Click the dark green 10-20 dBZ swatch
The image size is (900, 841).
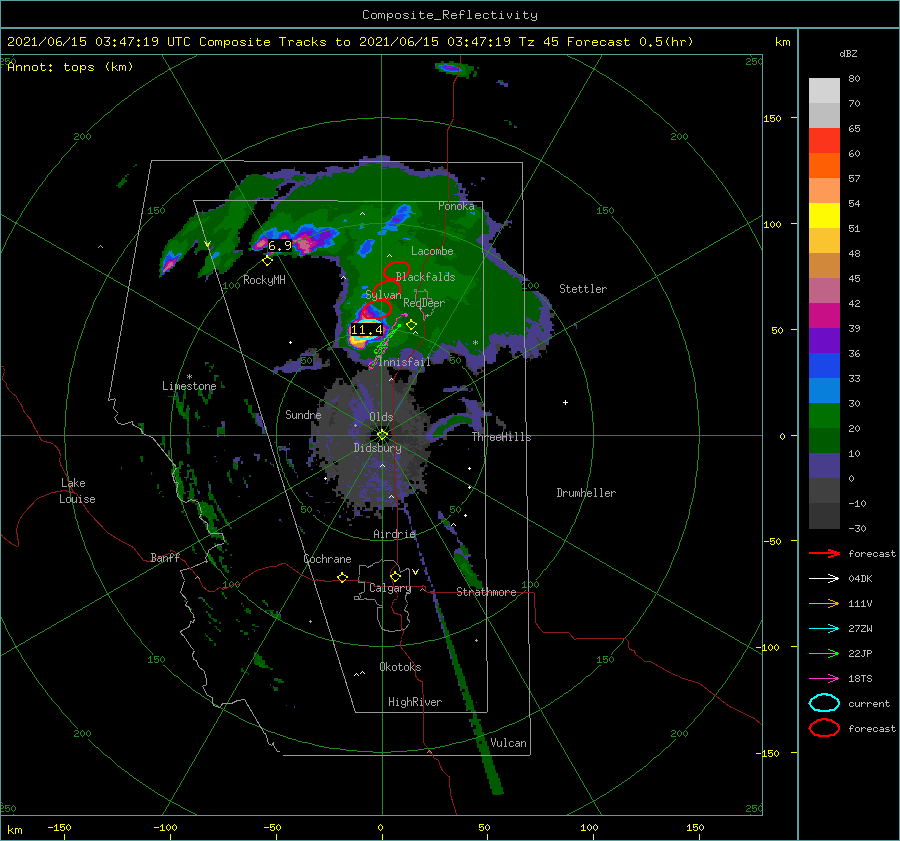[x=824, y=440]
